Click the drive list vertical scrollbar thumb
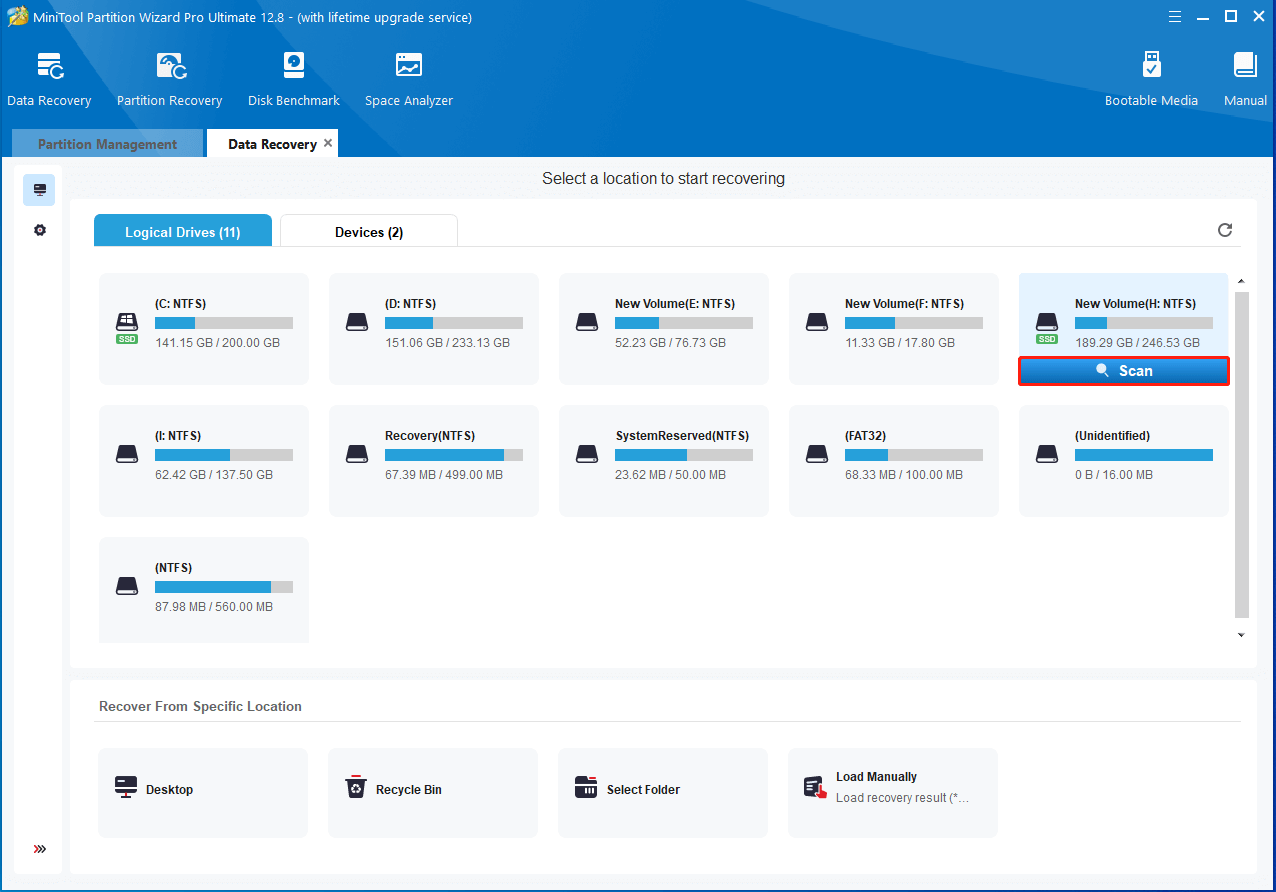 pos(1242,455)
